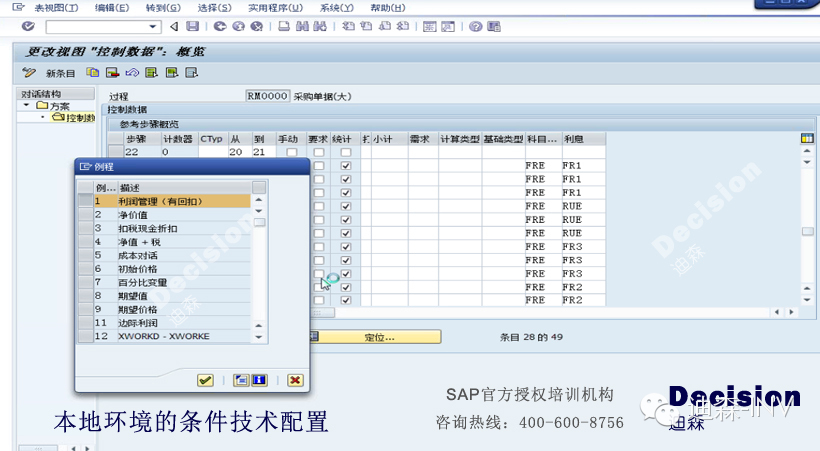The width and height of the screenshot is (820, 451).
Task: Click the Select Block icon
Action: point(172,72)
